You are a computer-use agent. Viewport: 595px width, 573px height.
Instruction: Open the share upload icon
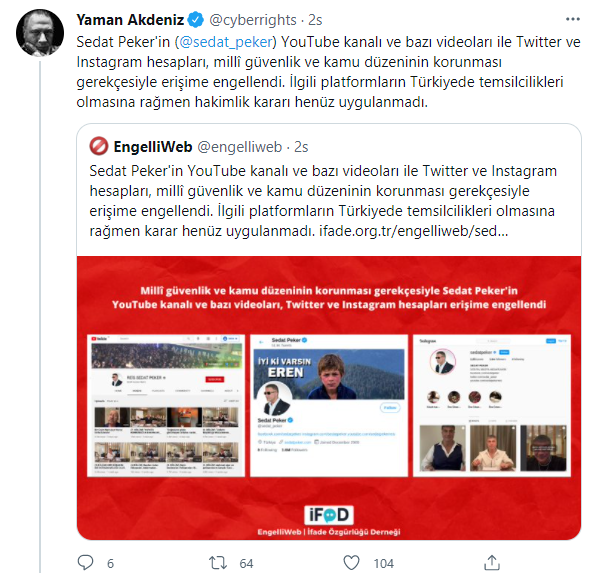coord(491,562)
